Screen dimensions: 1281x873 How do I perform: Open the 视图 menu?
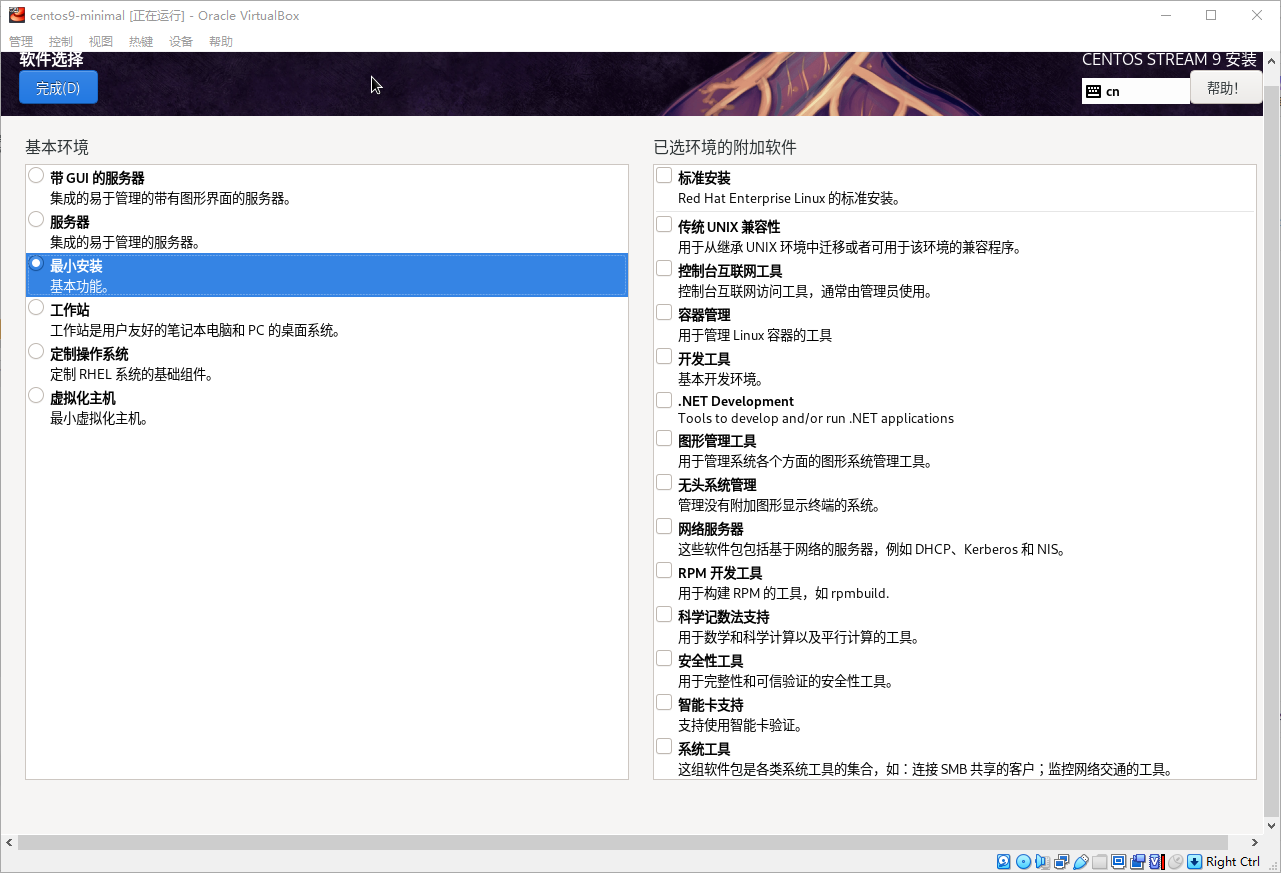[x=101, y=41]
